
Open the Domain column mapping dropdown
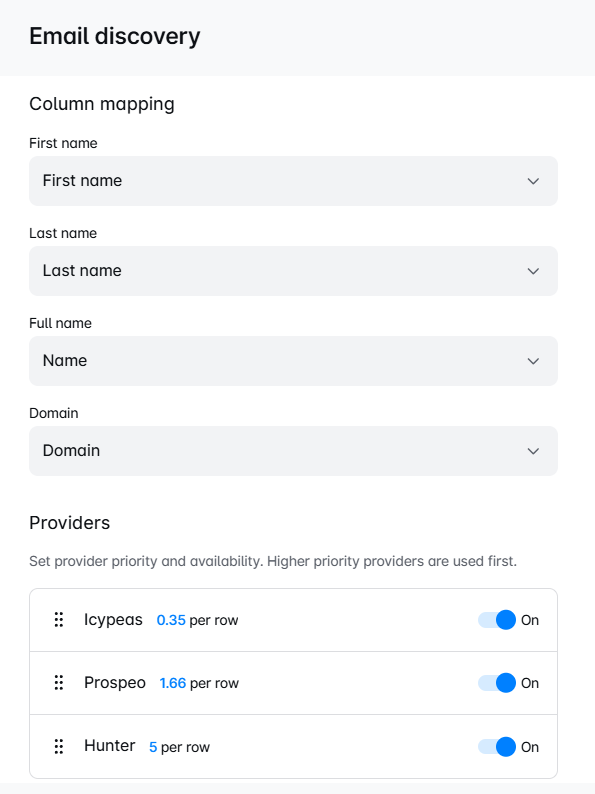click(293, 451)
